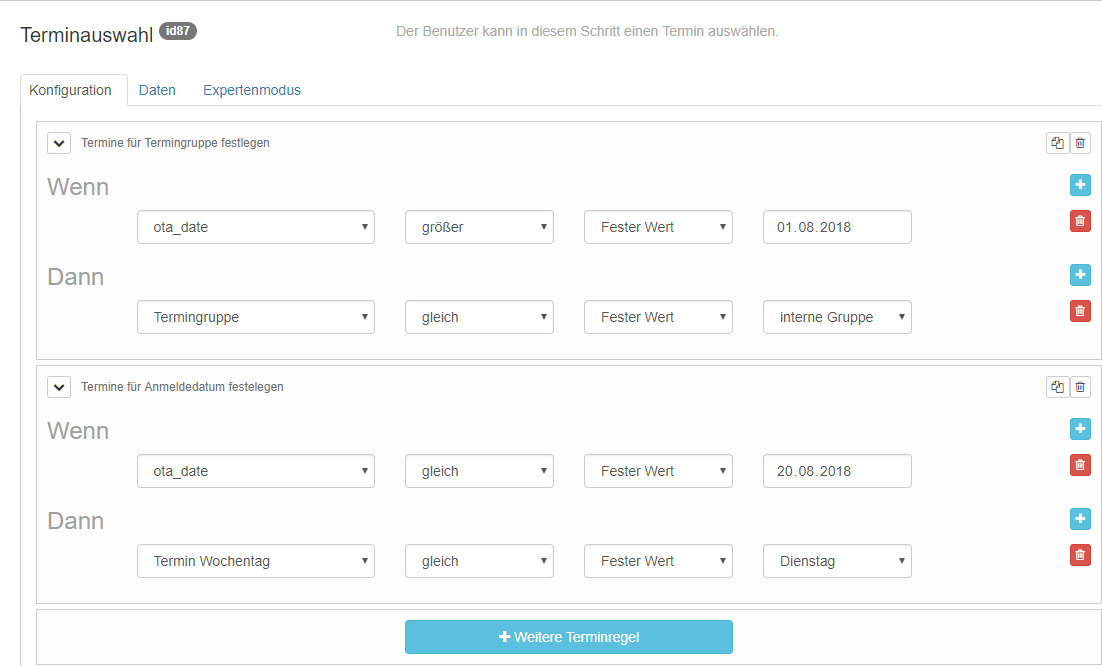The height and width of the screenshot is (666, 1102).
Task: Click the 01.08.2018 date input field
Action: (x=837, y=227)
